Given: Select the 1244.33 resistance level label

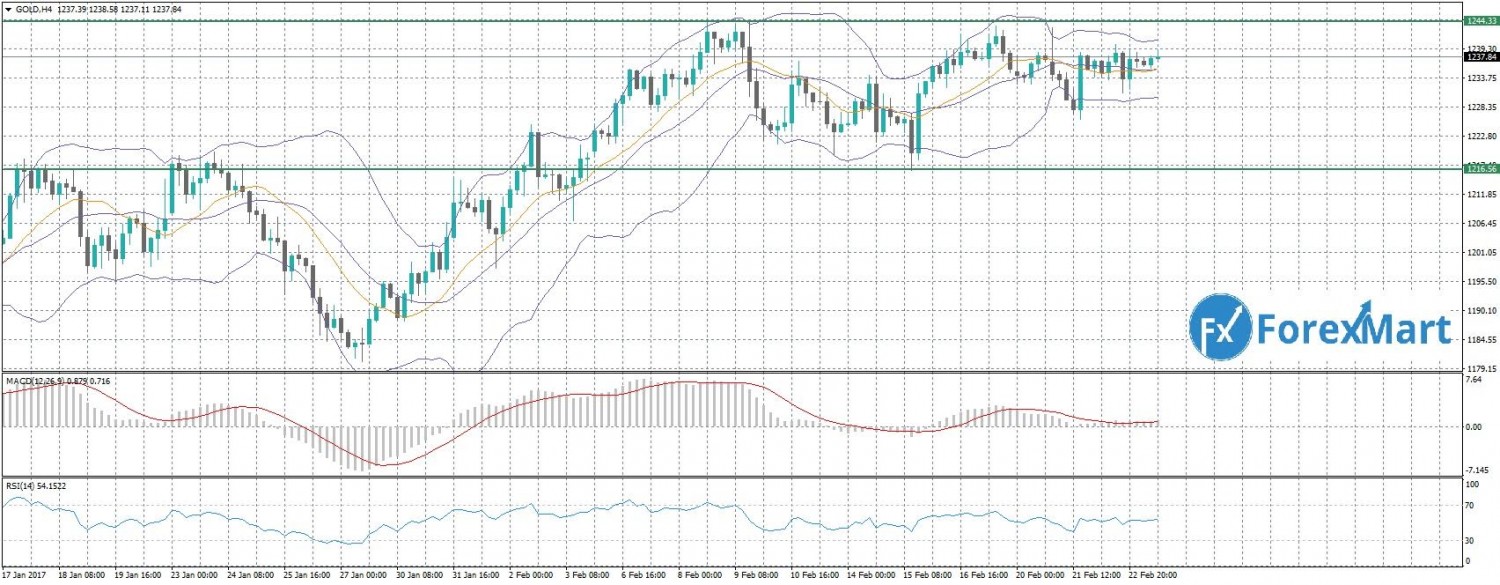Looking at the screenshot, I should [x=1480, y=20].
